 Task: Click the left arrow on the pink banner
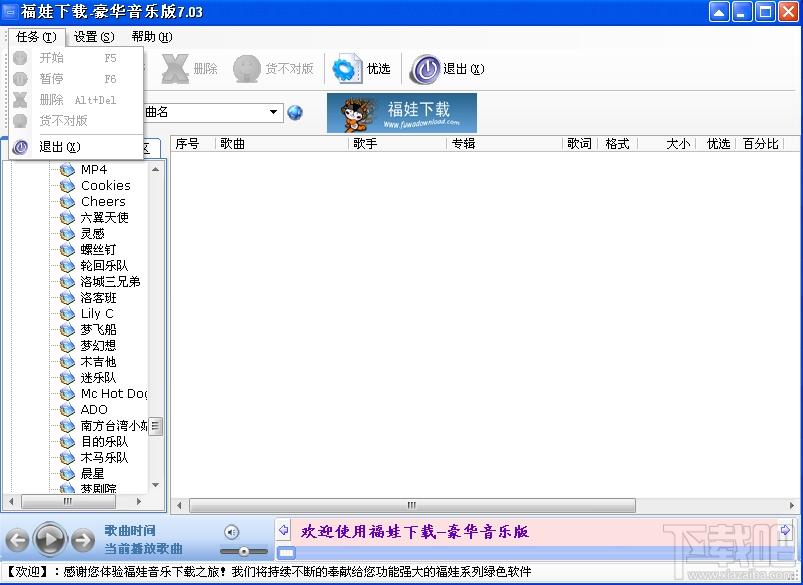(283, 531)
